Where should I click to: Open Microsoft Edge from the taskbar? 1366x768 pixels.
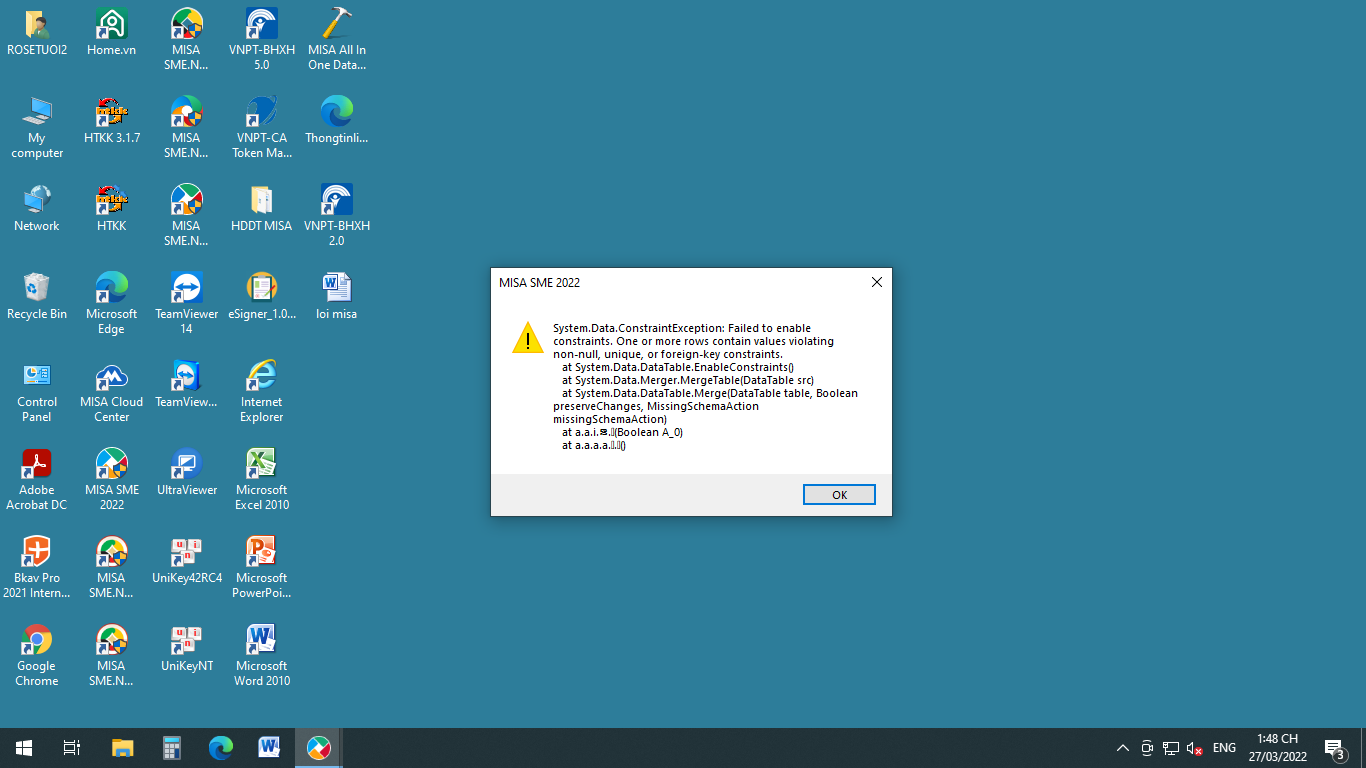tap(221, 748)
